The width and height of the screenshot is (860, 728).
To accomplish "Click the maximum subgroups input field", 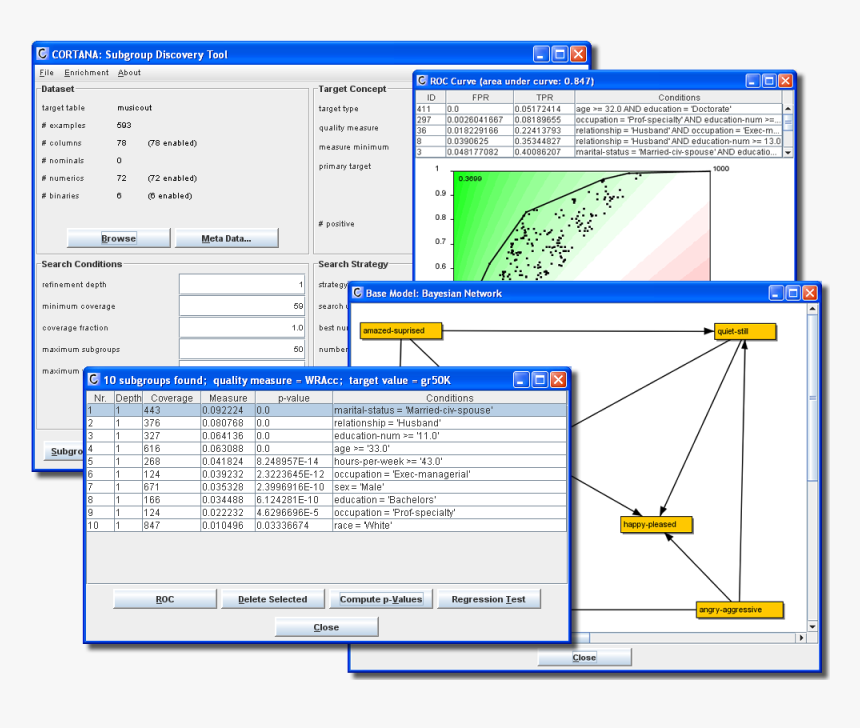I will click(x=242, y=349).
